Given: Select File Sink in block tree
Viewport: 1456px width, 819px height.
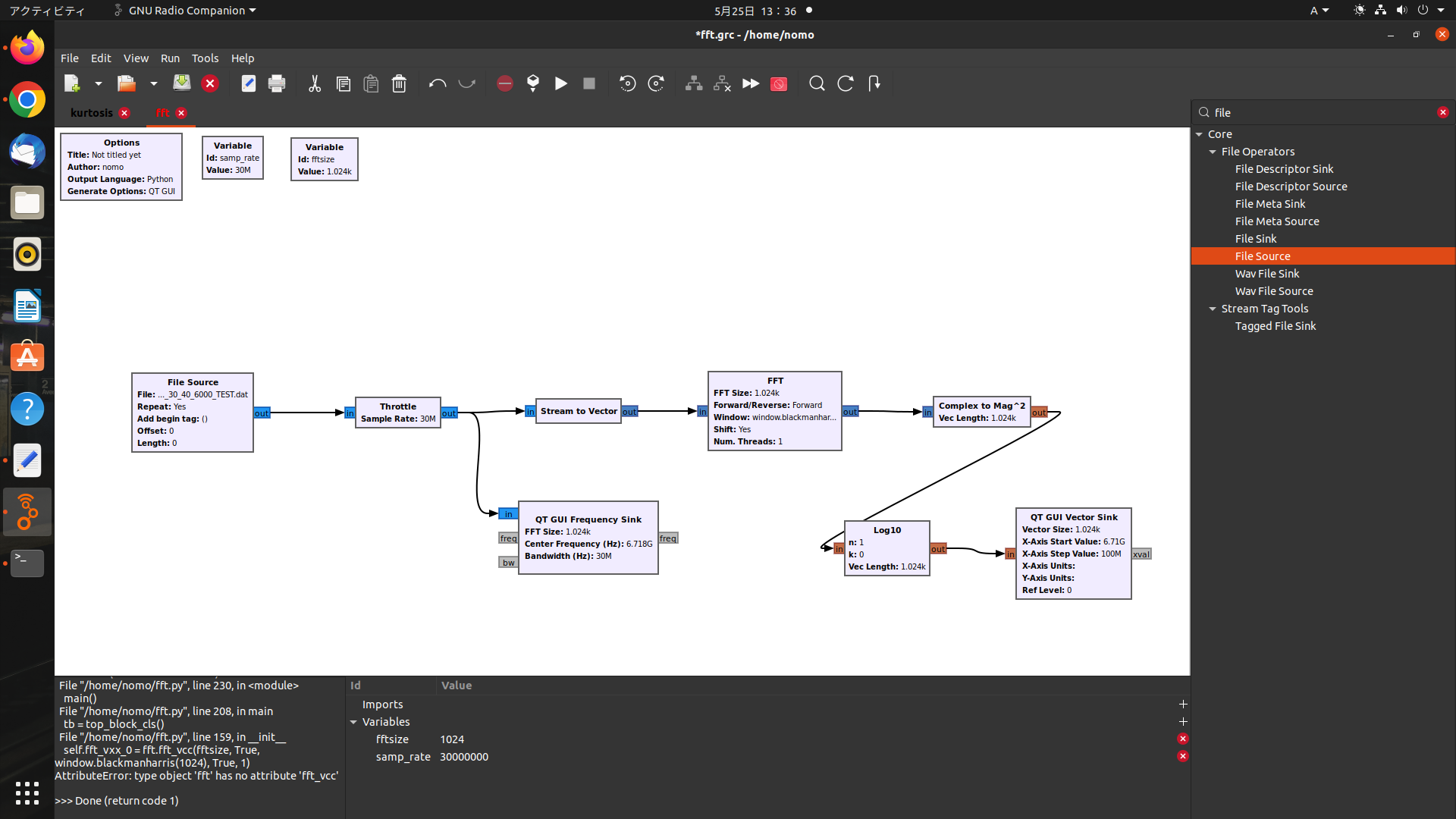Looking at the screenshot, I should [x=1255, y=239].
